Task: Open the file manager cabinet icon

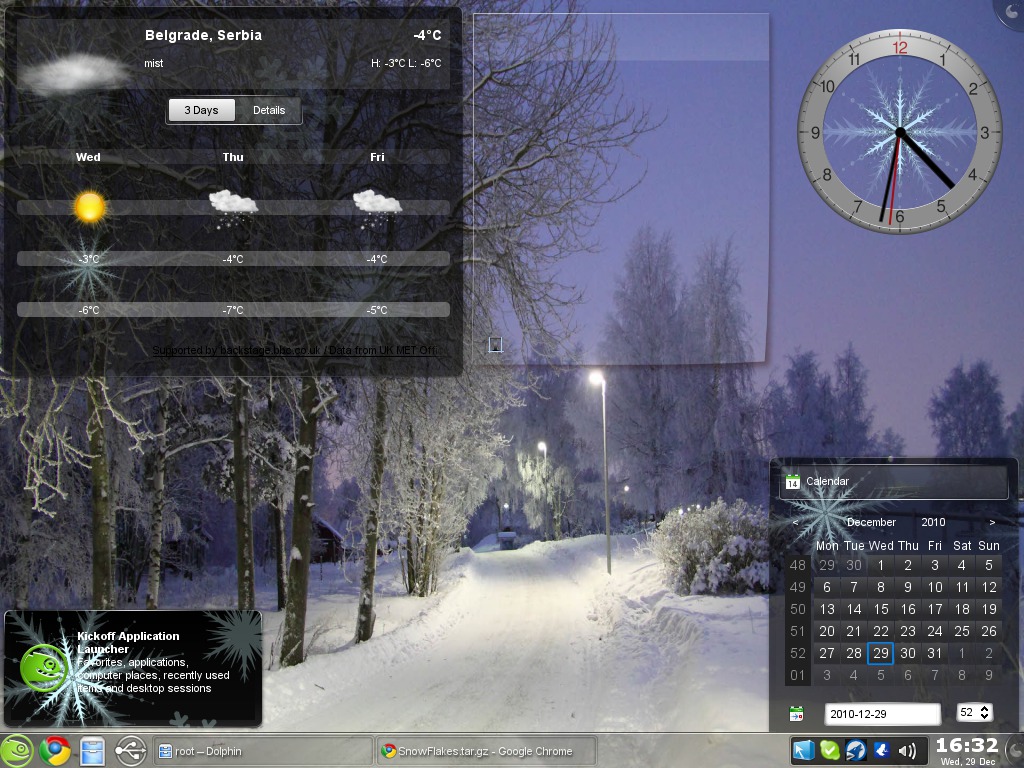Action: [x=92, y=751]
